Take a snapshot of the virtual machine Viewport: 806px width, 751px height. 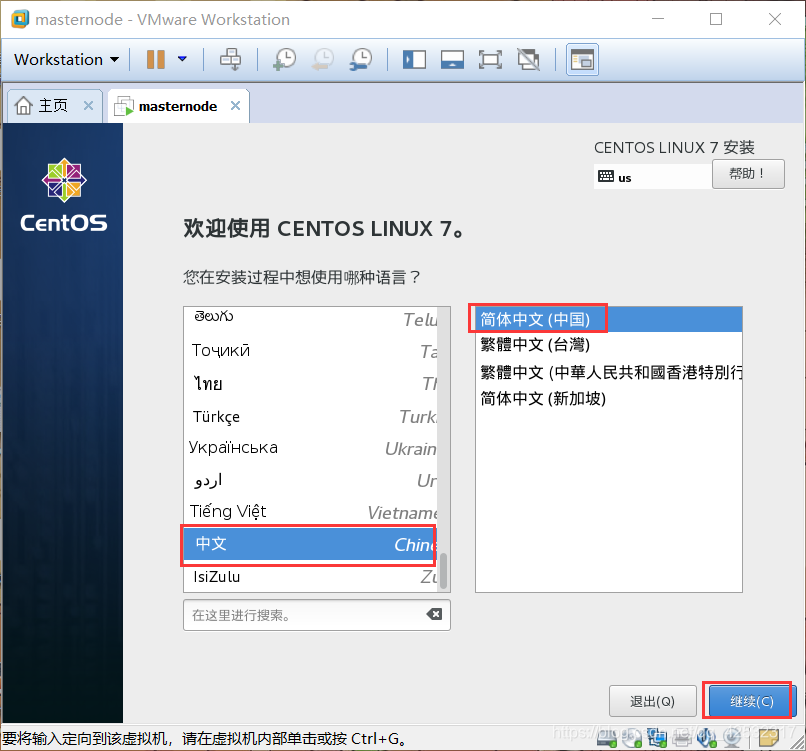[x=284, y=59]
